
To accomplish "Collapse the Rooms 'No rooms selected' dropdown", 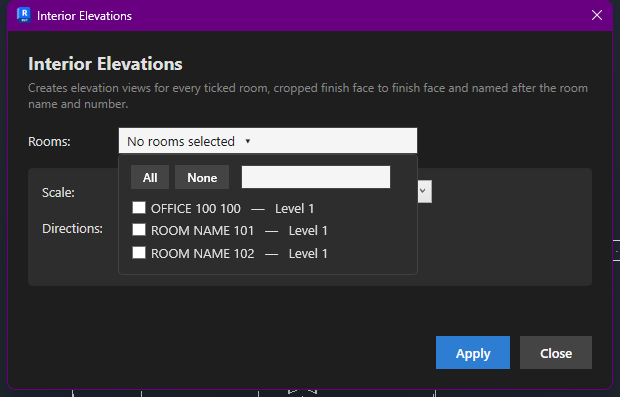I will click(268, 141).
